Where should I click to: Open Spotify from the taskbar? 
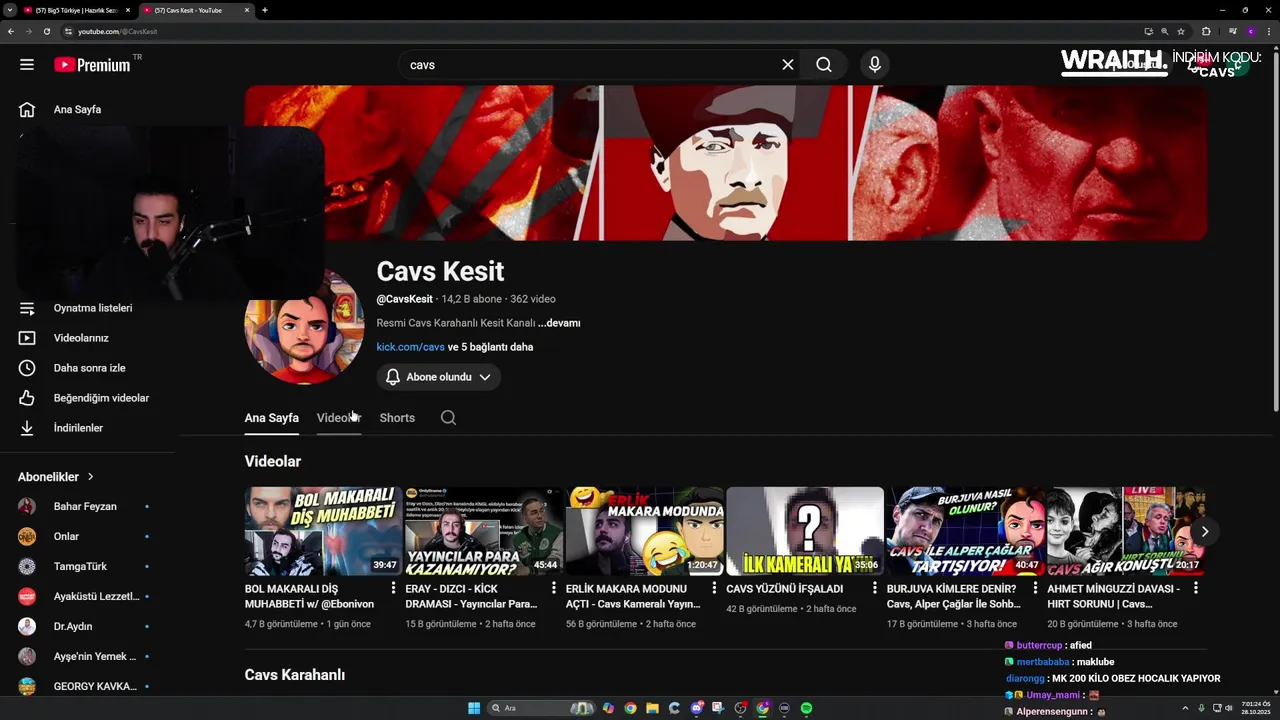806,708
